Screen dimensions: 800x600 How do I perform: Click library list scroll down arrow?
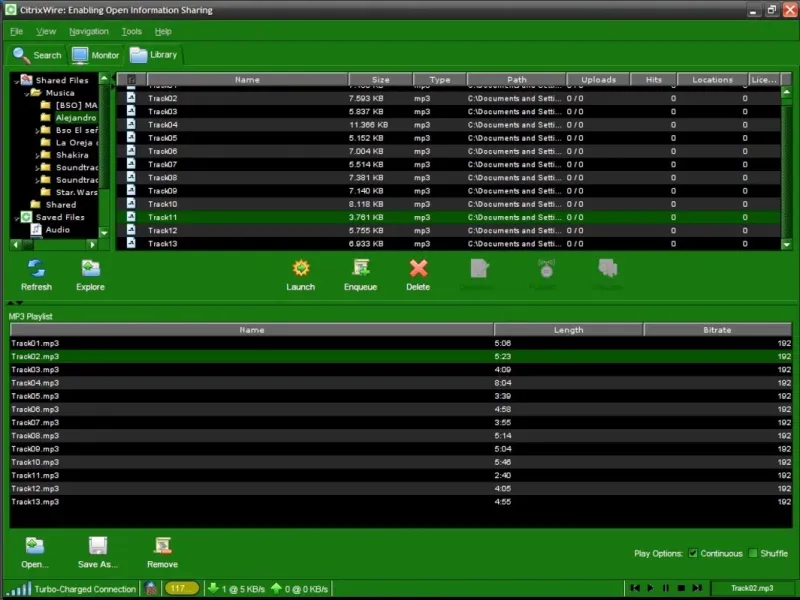pos(786,244)
